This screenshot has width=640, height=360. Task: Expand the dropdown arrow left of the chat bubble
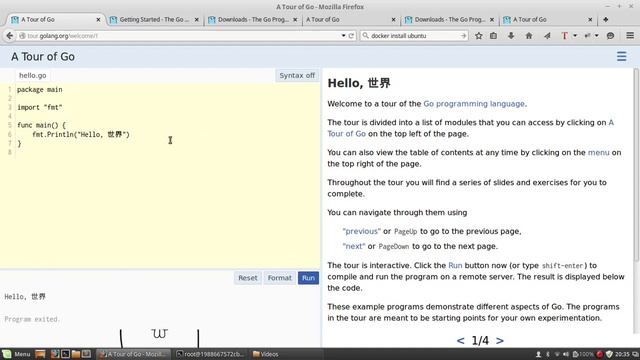click(596, 36)
